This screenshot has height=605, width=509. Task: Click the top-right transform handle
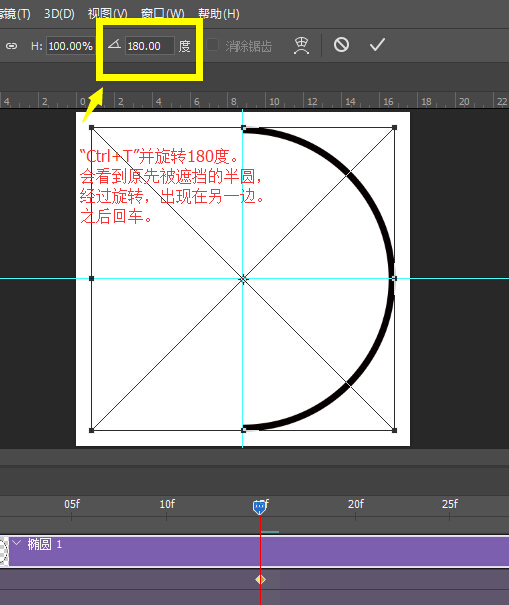click(394, 127)
